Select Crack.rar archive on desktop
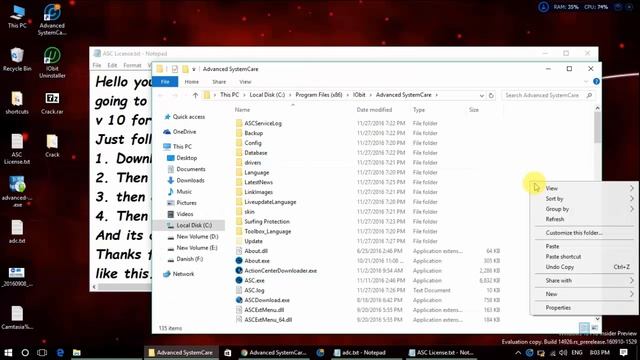The width and height of the screenshot is (640, 360). [52, 103]
